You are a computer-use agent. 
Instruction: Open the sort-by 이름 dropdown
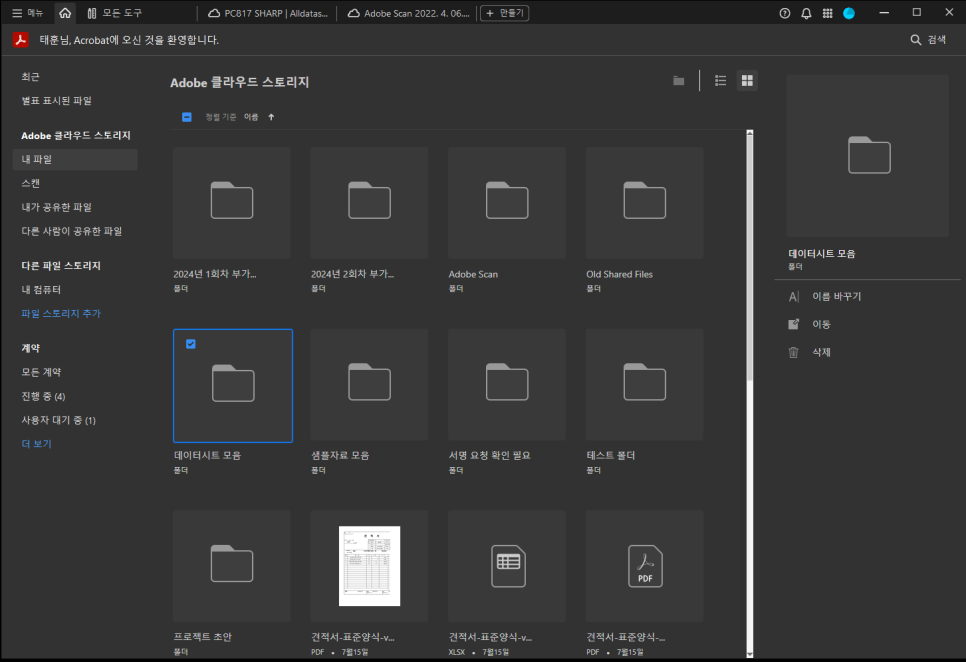[x=251, y=117]
